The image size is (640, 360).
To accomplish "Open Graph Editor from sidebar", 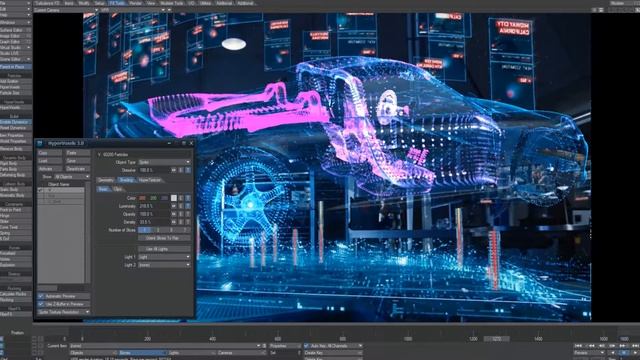I will point(16,42).
